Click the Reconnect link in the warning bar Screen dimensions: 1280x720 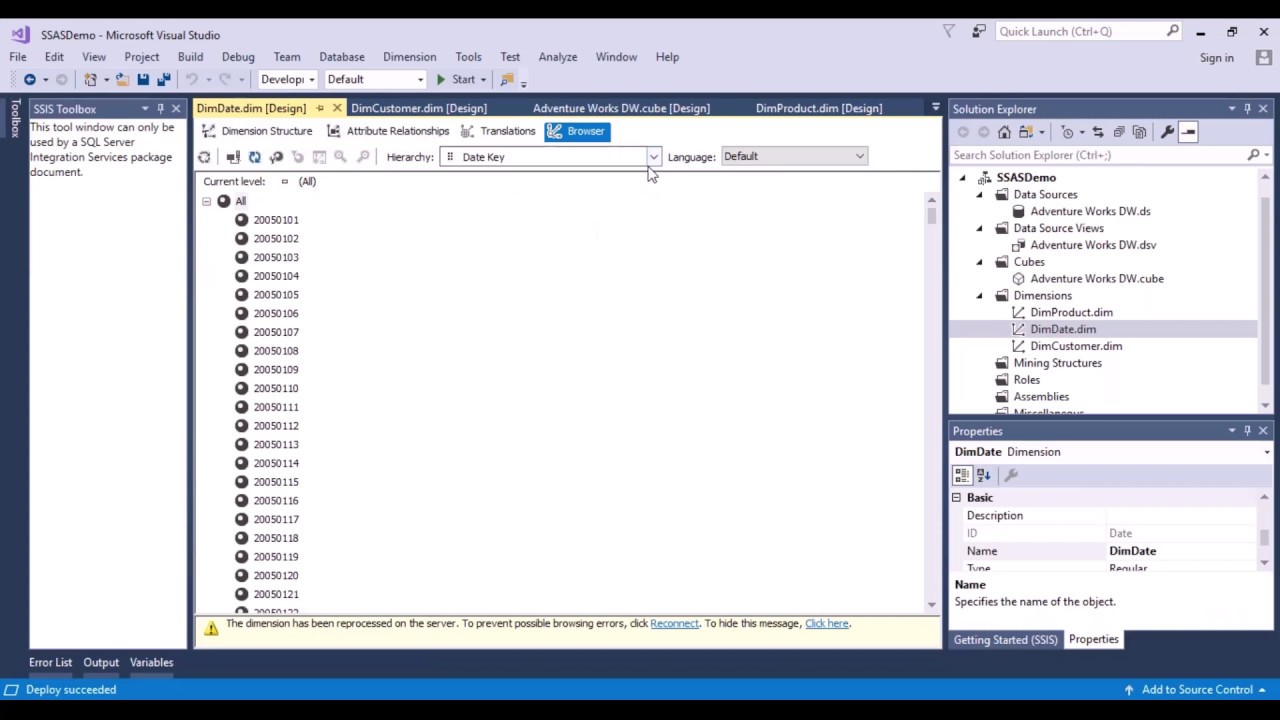click(x=674, y=623)
